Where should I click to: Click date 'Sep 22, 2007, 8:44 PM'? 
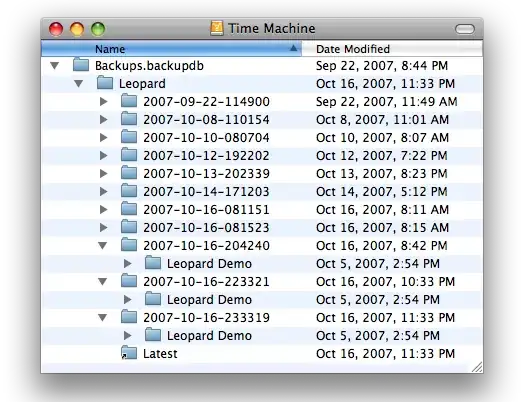click(382, 66)
